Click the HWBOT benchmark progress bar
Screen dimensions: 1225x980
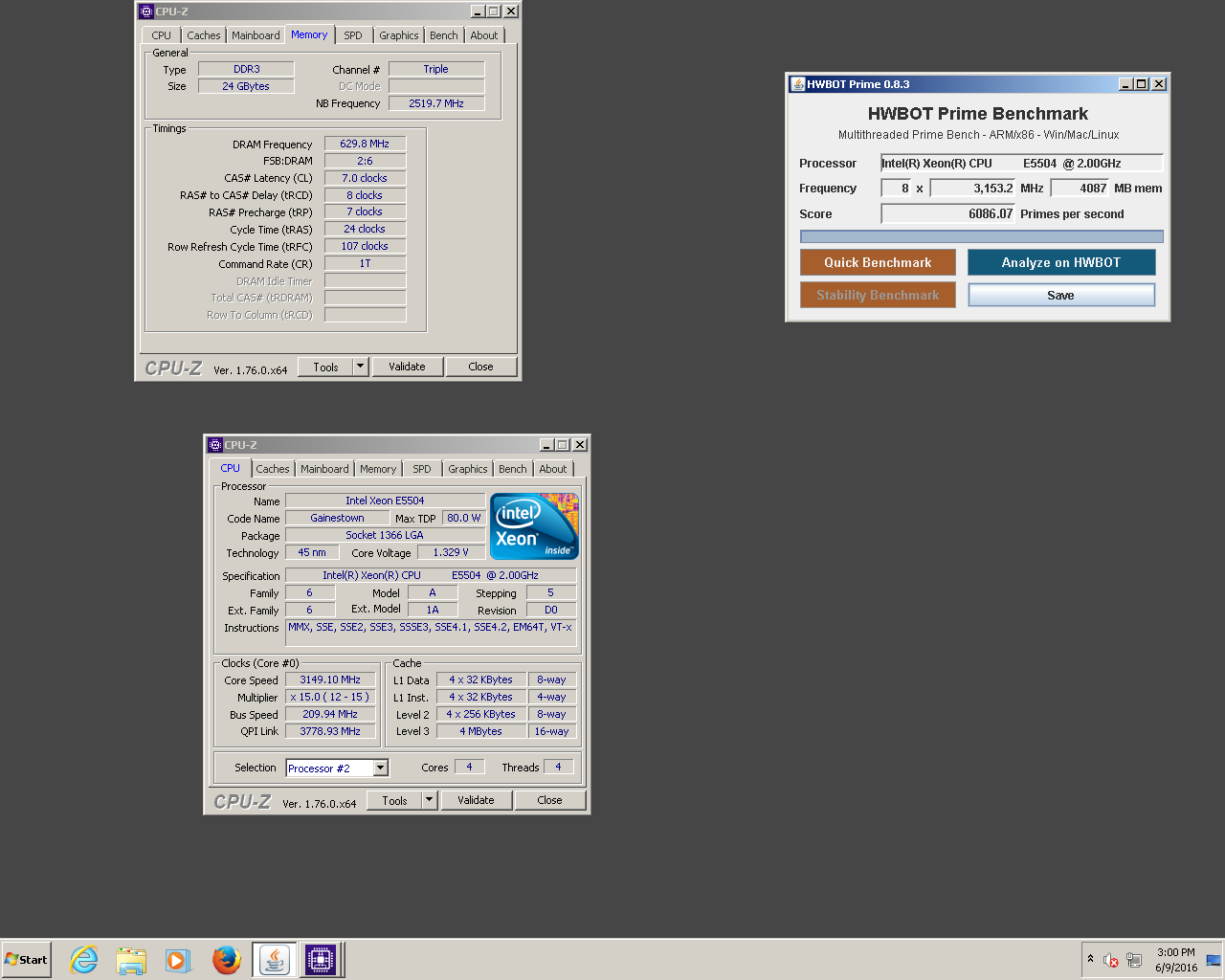coord(982,236)
